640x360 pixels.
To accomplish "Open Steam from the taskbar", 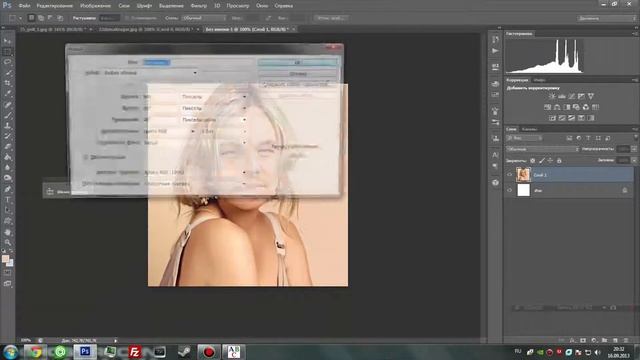I will pyautogui.click(x=184, y=351).
